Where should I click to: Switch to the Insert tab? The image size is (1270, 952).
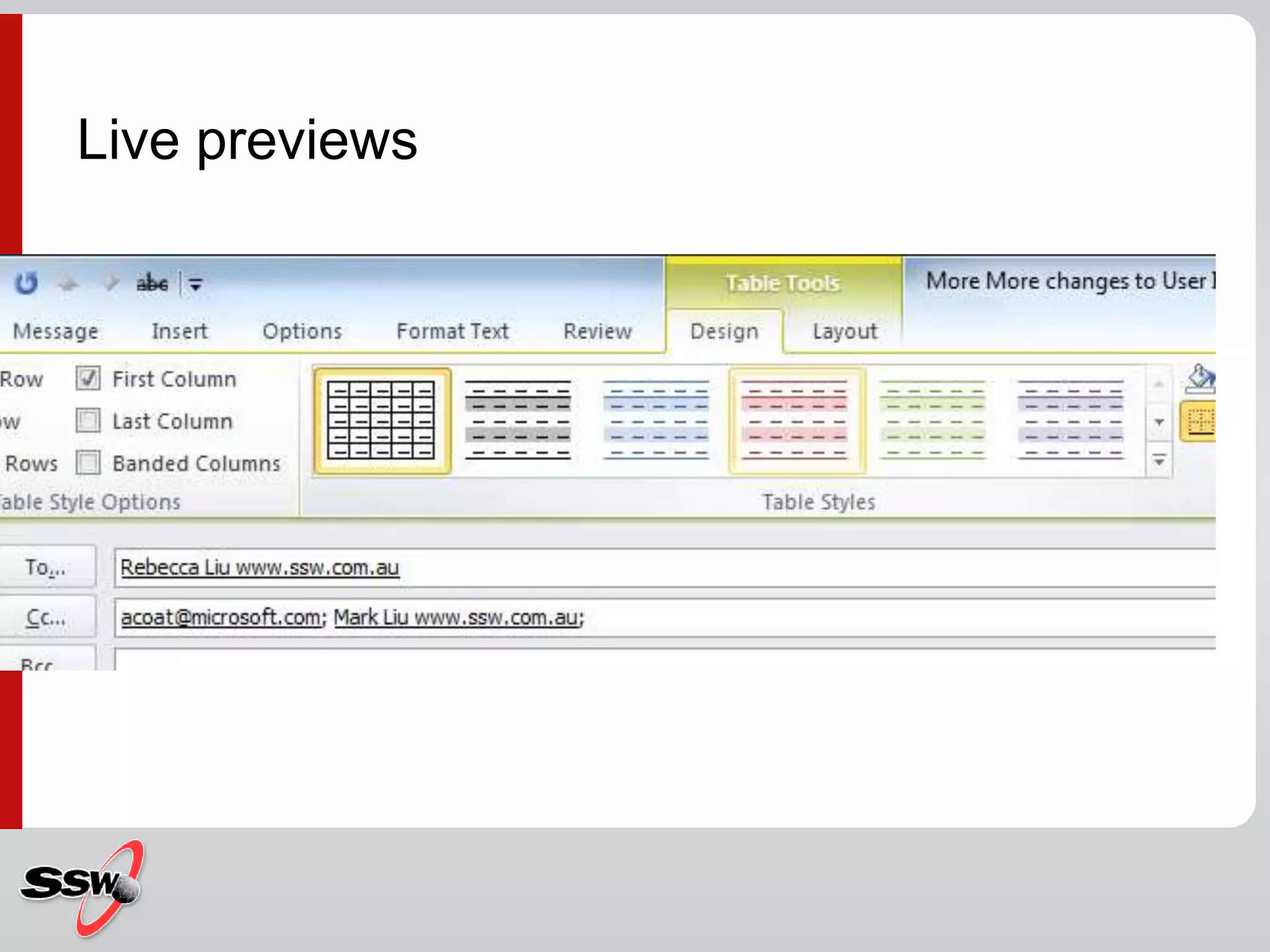coord(180,331)
